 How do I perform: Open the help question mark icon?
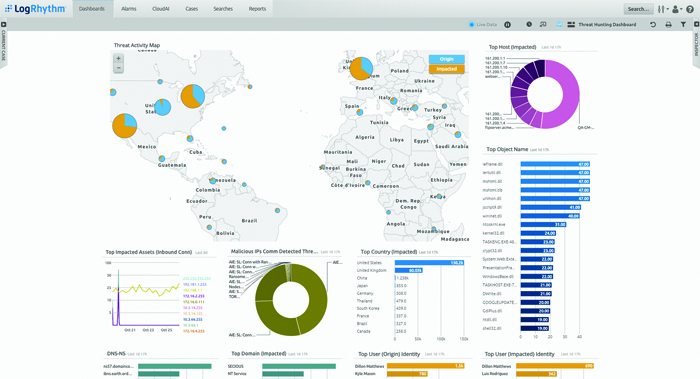coord(690,9)
